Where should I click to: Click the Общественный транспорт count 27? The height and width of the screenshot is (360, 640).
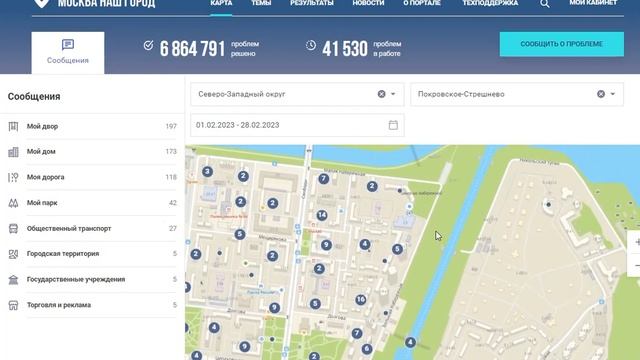click(x=173, y=229)
